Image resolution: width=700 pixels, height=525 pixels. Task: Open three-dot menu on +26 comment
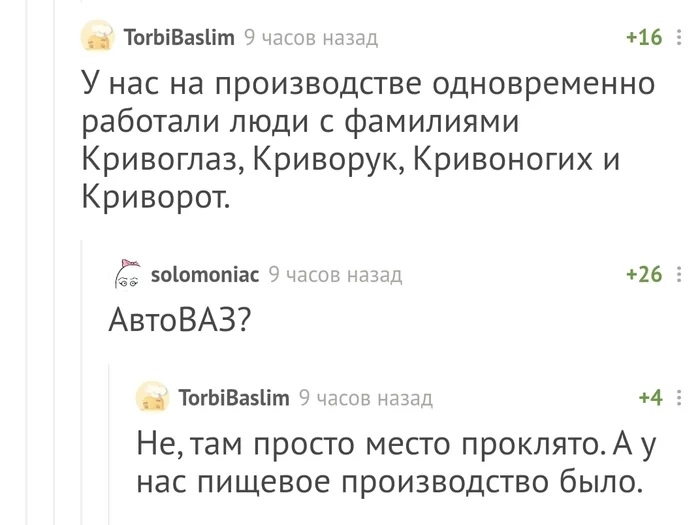coord(679,274)
